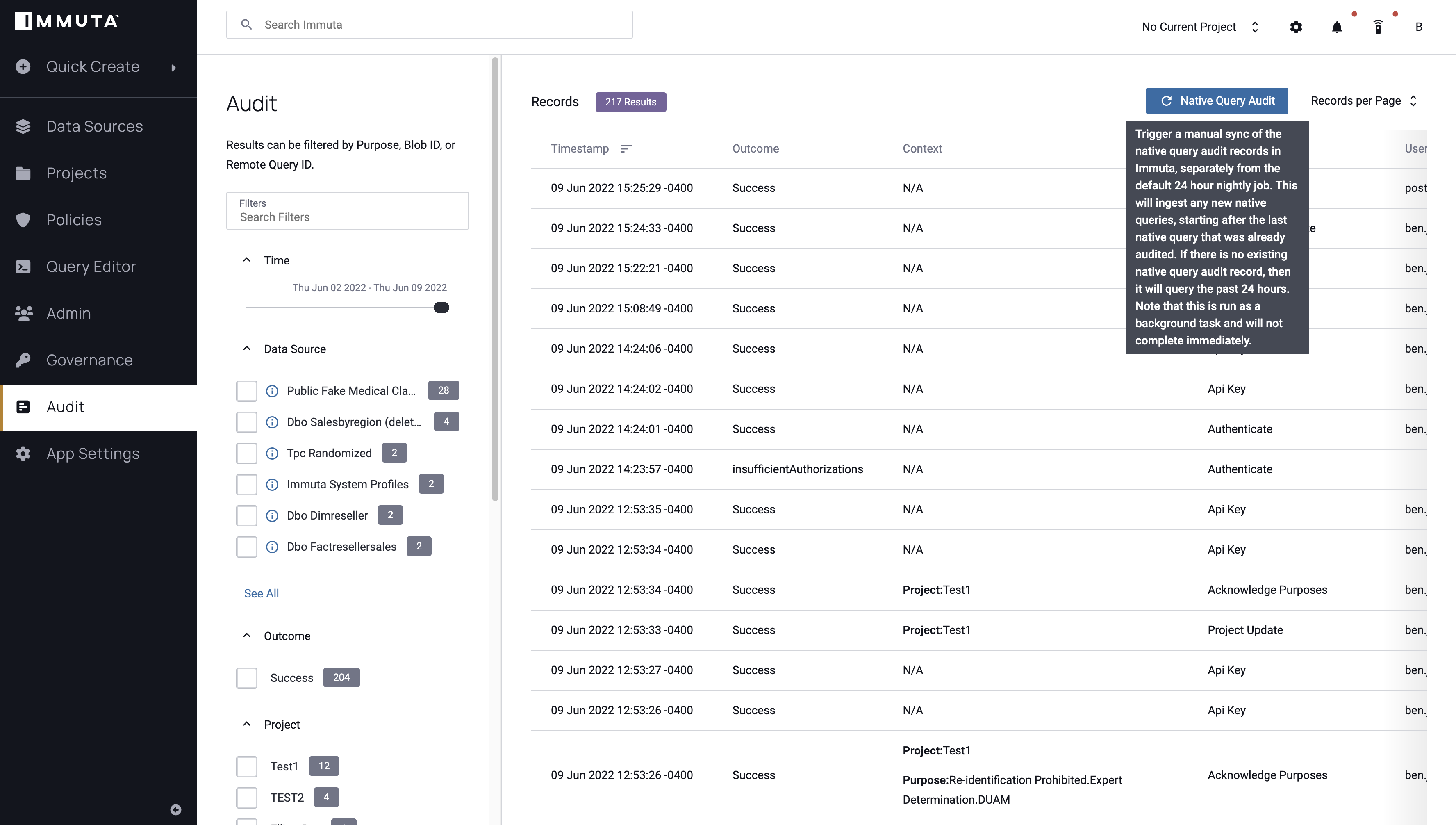Toggle the Success outcome checkbox

[247, 678]
